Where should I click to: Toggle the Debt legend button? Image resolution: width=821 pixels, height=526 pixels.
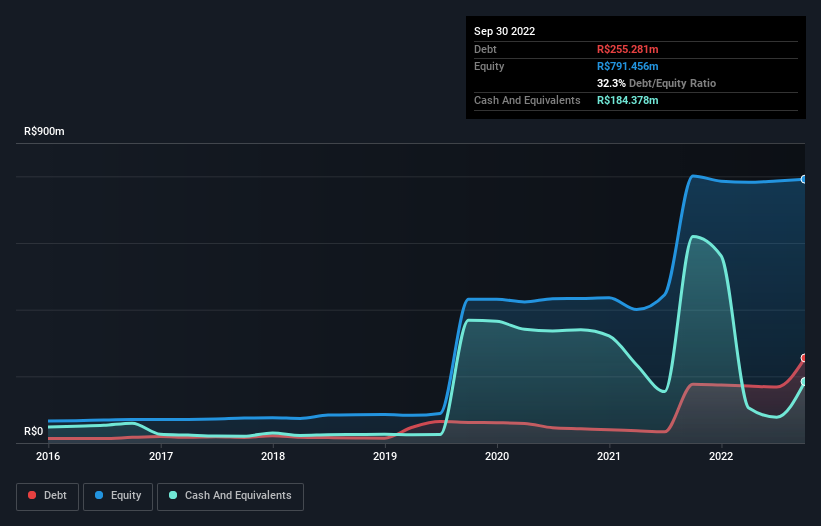pyautogui.click(x=48, y=496)
